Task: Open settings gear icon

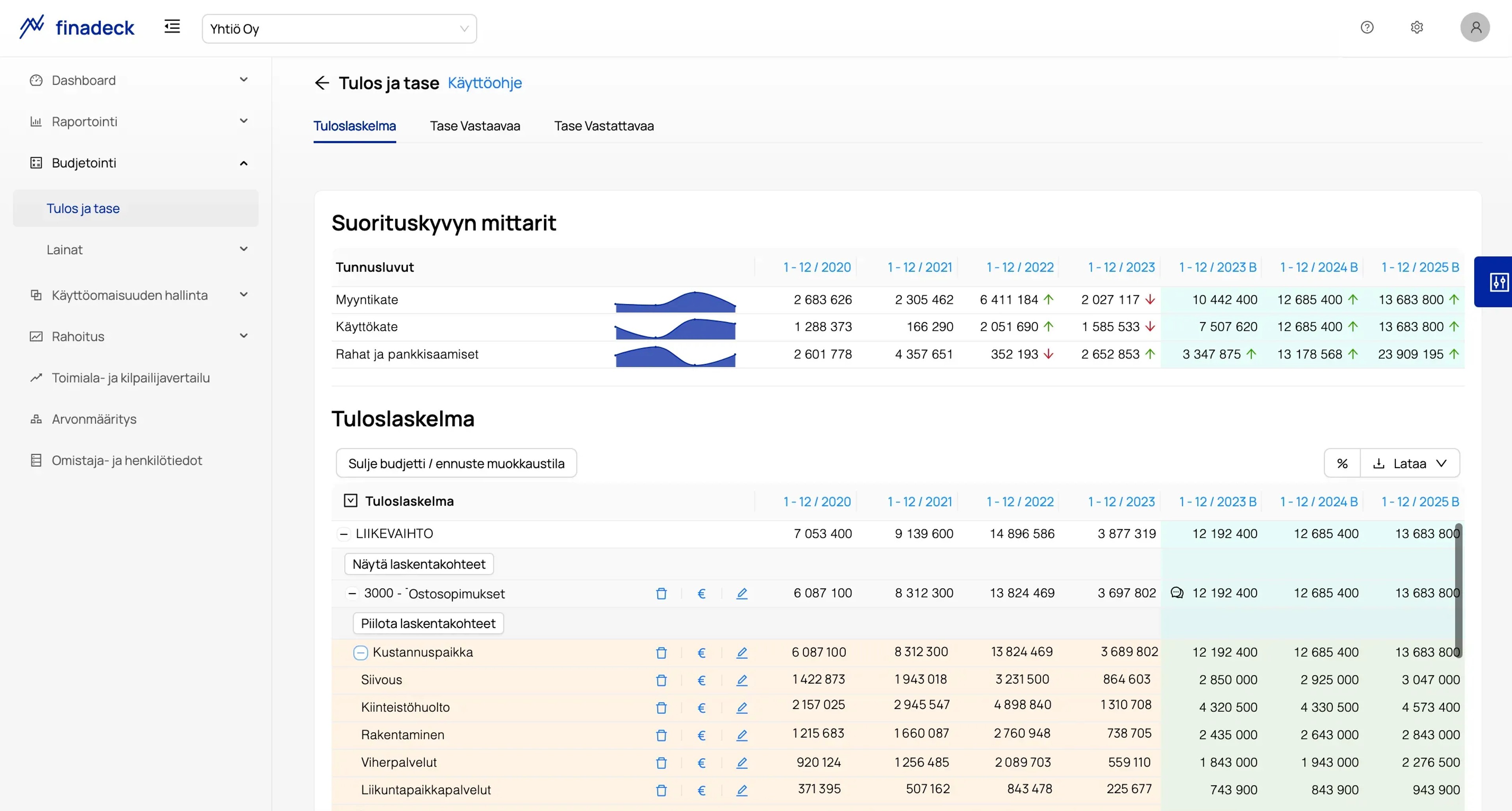Action: [x=1417, y=28]
